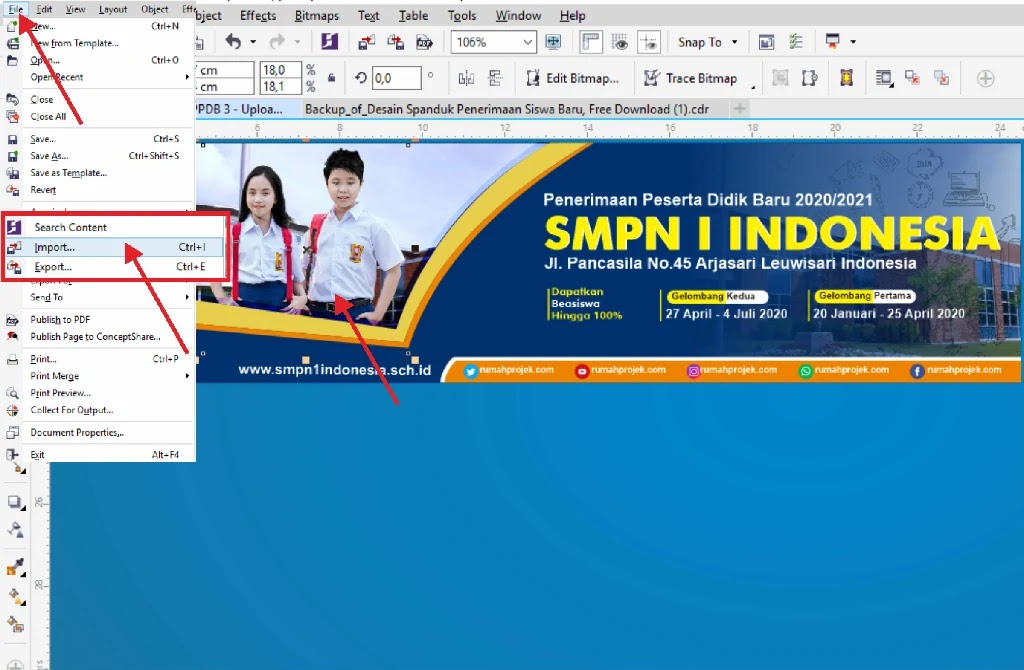The width and height of the screenshot is (1024, 670).
Task: Select the Color Eyedropper tool
Action: [x=14, y=567]
